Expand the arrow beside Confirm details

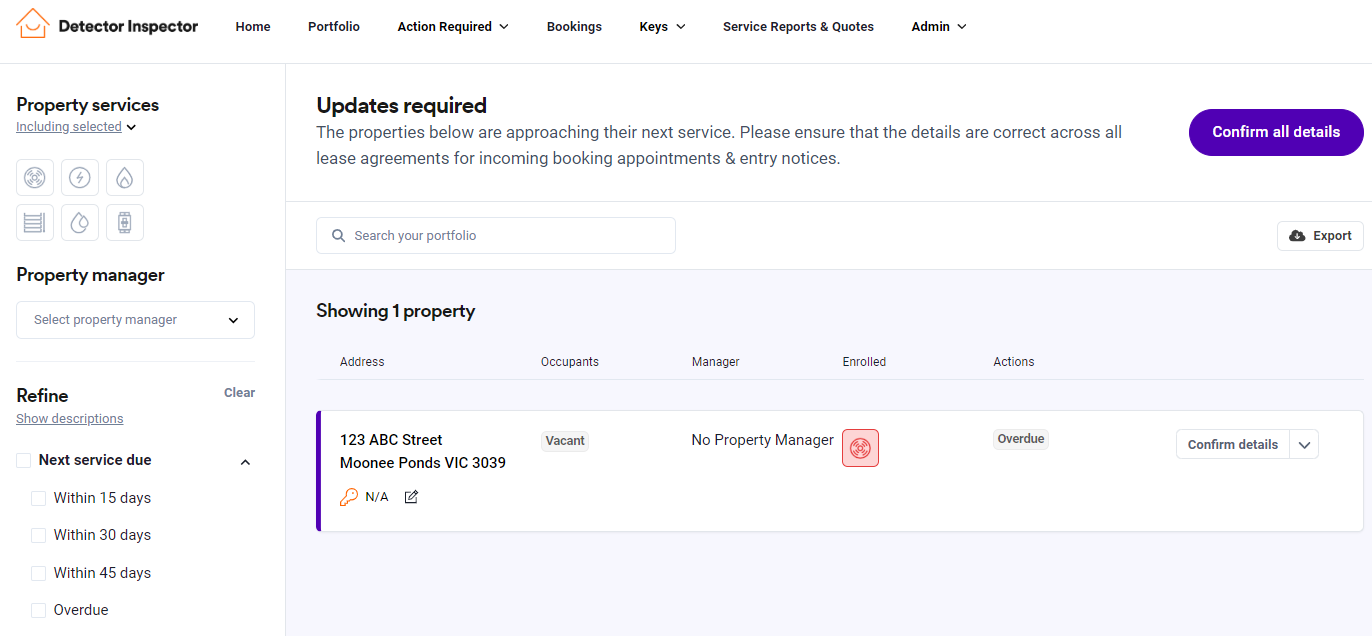[x=1304, y=445]
